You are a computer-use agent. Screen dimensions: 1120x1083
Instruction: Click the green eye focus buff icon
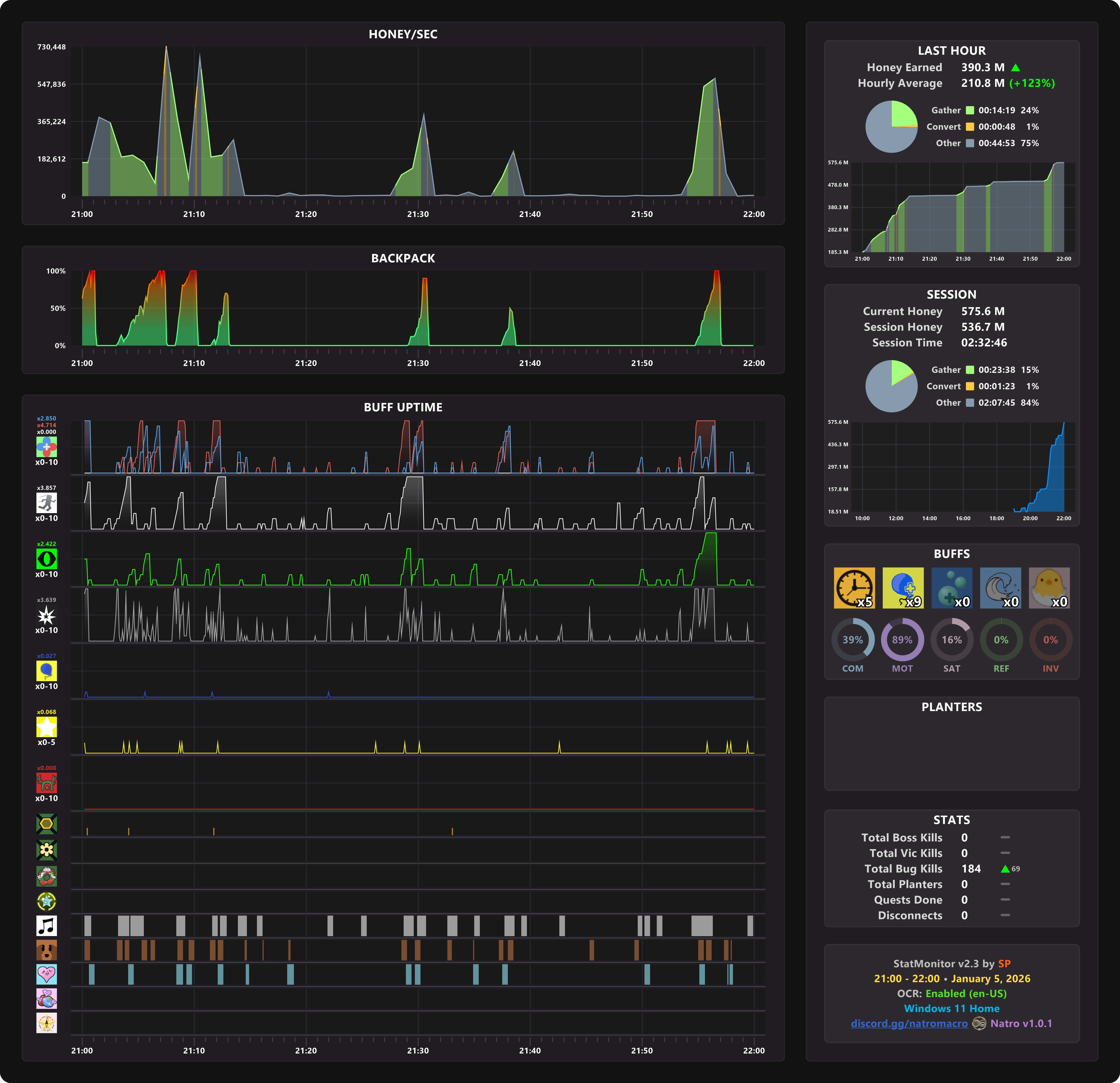[x=46, y=559]
